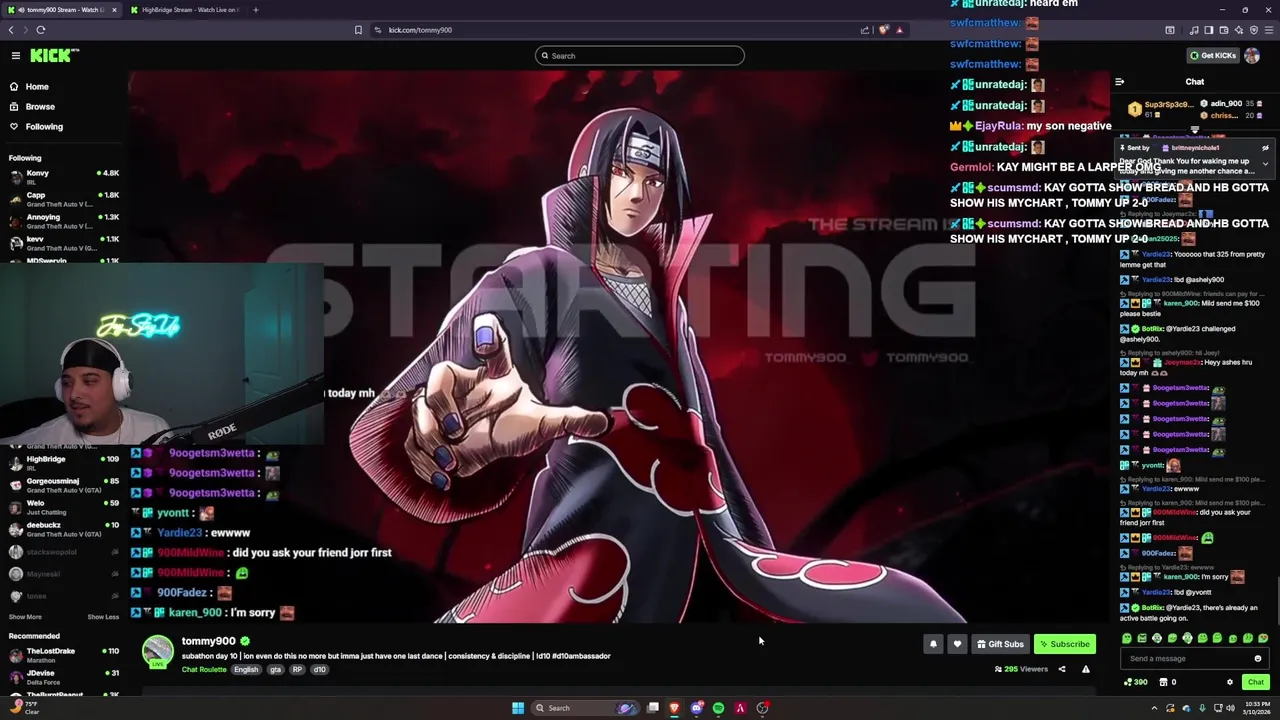Image resolution: width=1280 pixels, height=720 pixels.
Task: Open Spotify from taskbar
Action: [718, 708]
